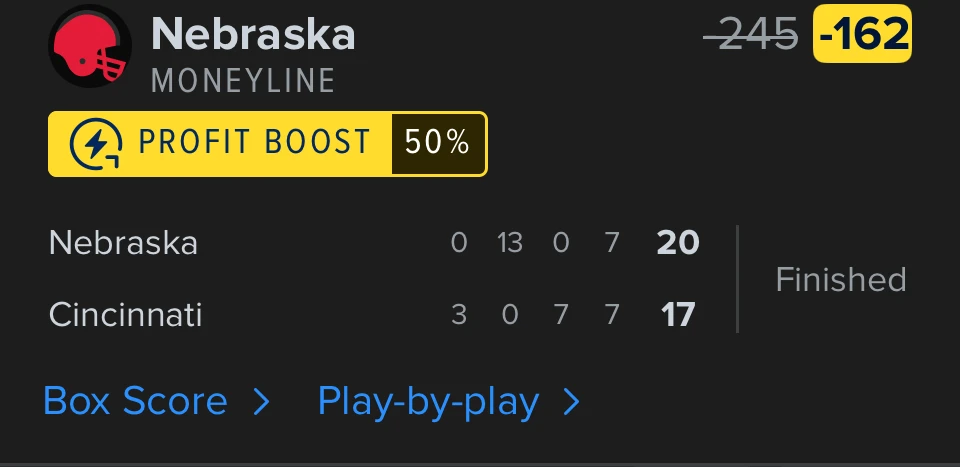This screenshot has height=467, width=960.
Task: Click the Cincinnati row in scoreboard
Action: 372,315
